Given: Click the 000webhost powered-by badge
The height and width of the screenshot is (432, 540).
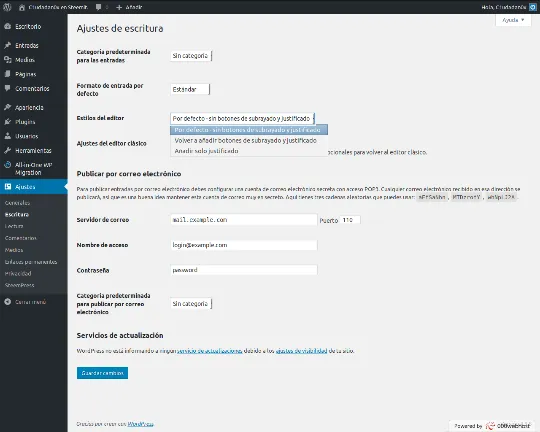Looking at the screenshot, I should [x=492, y=426].
